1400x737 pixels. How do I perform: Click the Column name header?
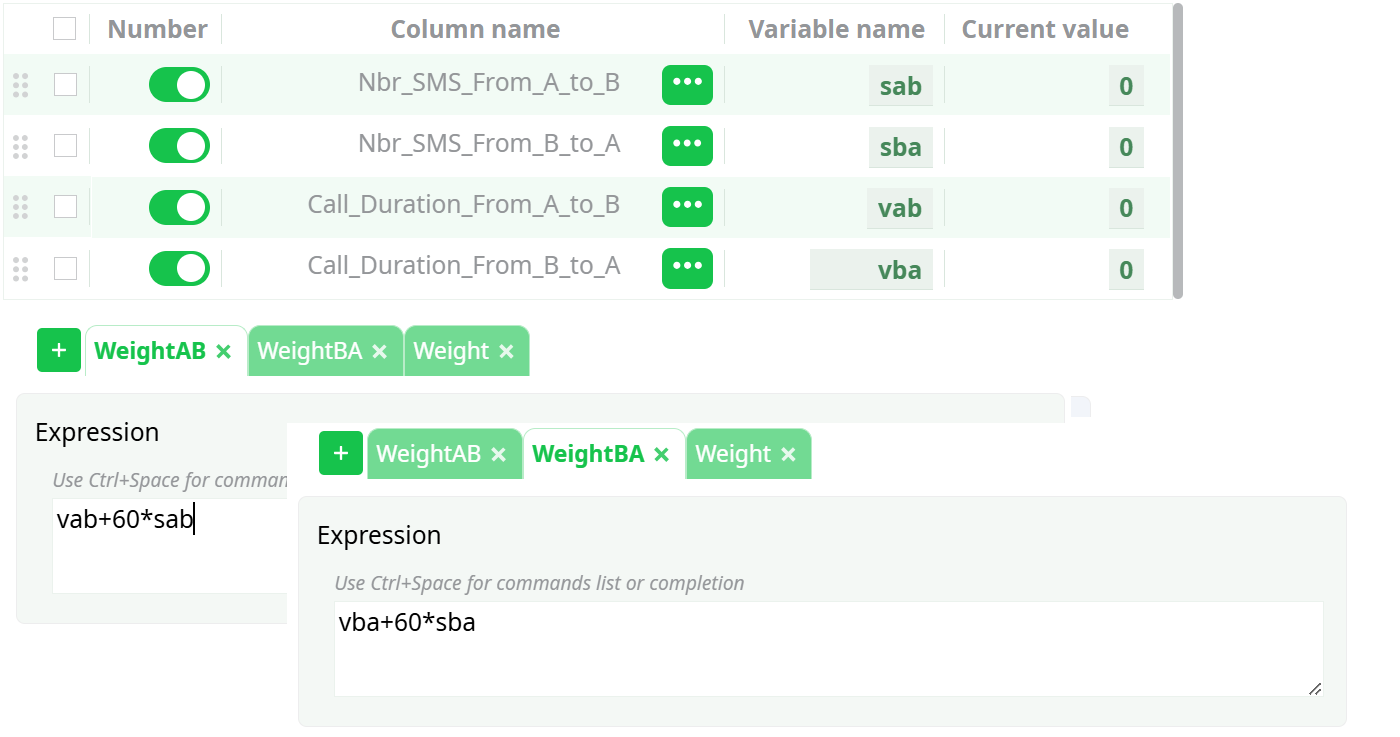coord(475,30)
